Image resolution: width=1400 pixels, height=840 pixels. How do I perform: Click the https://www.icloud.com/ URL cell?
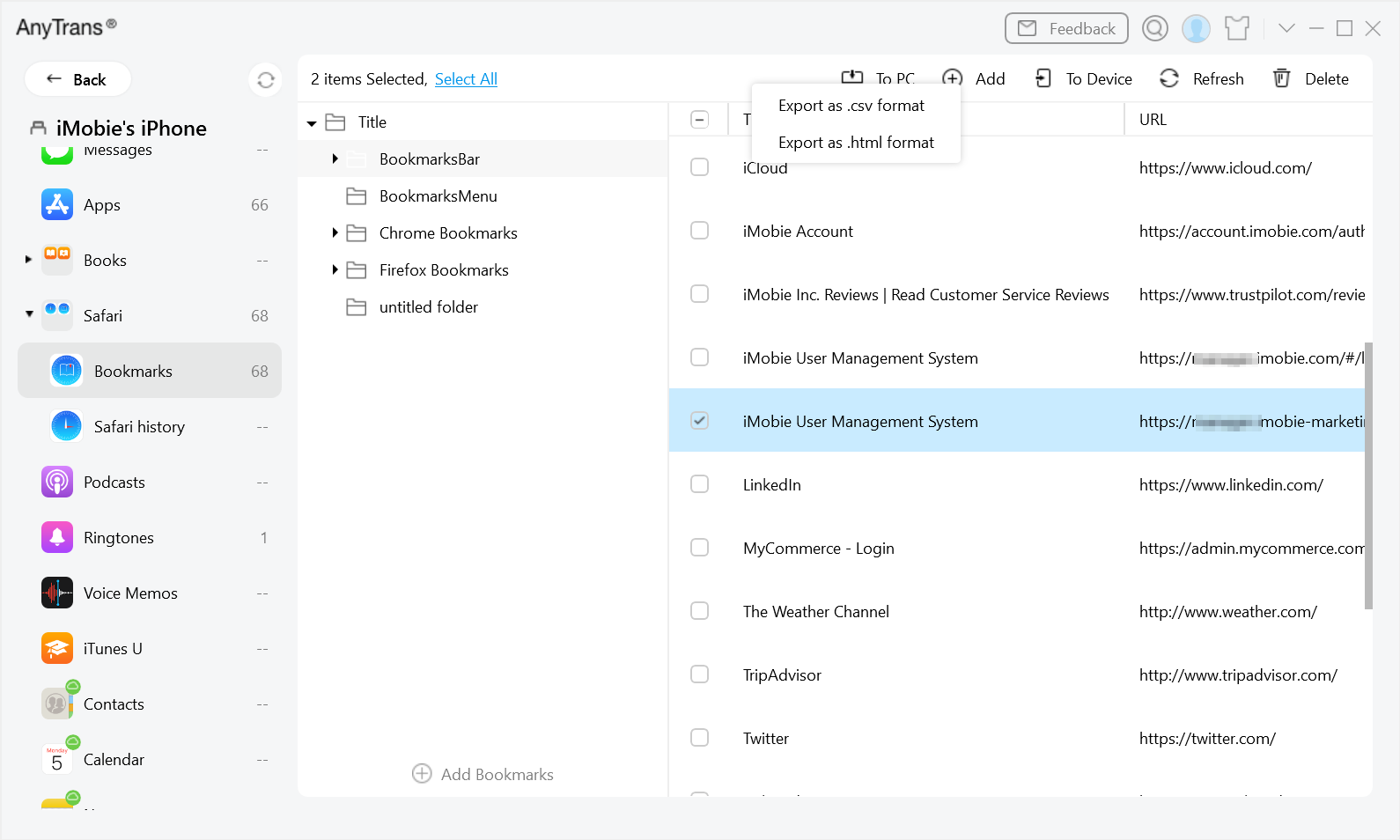(x=1225, y=168)
